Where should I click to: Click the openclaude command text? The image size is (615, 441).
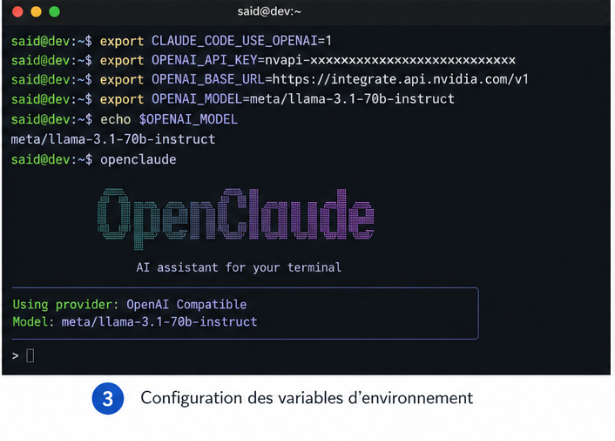(138, 160)
